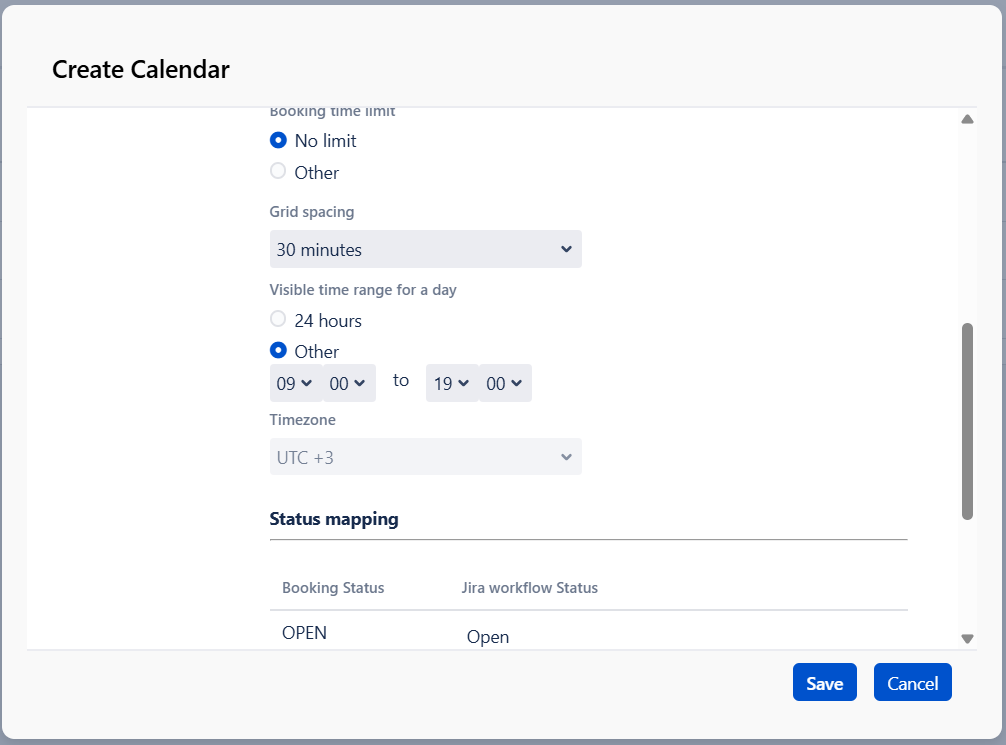Viewport: 1006px width, 745px height.
Task: Click the 'Status mapping' section heading
Action: click(x=334, y=519)
